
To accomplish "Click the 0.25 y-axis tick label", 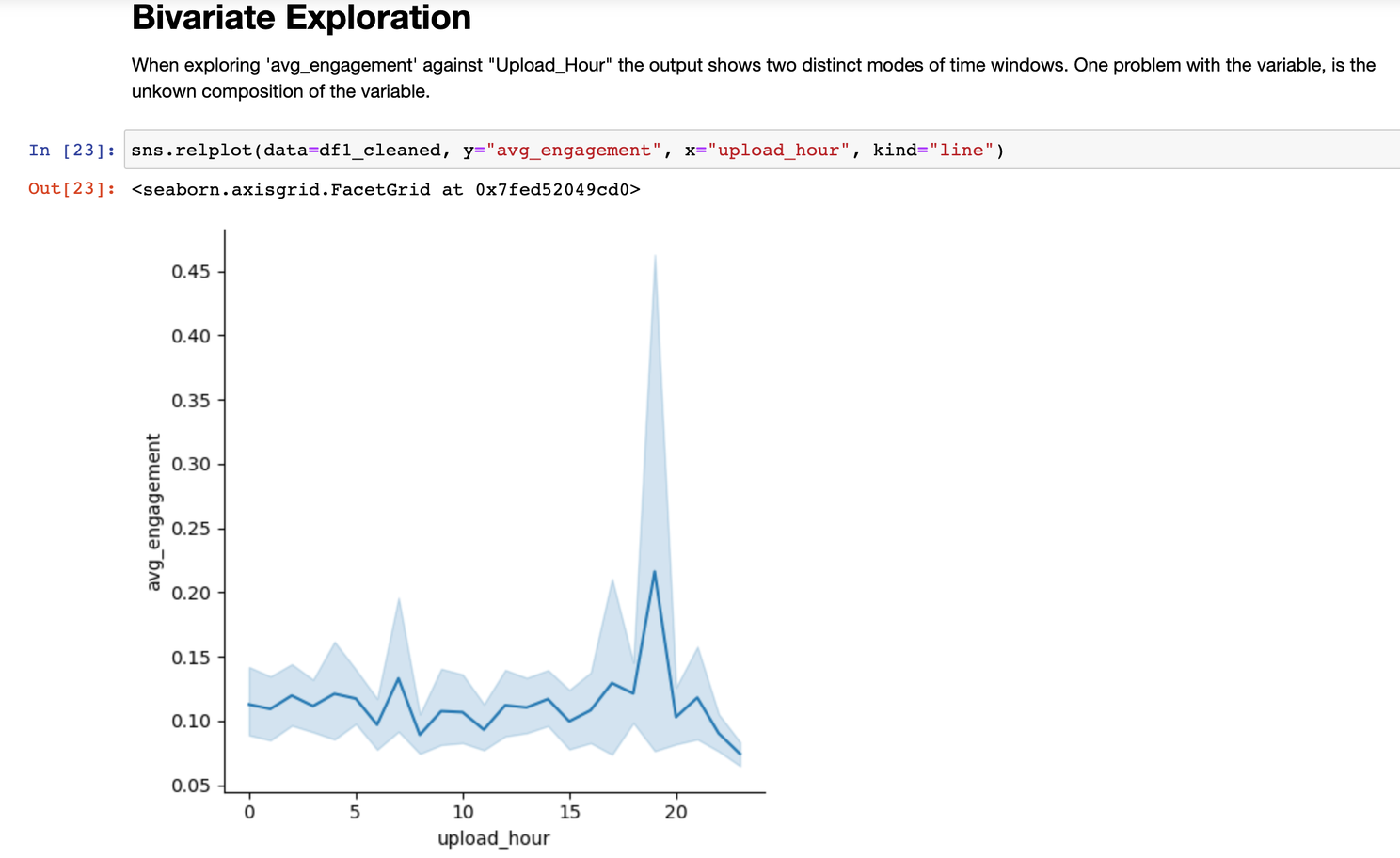I will [x=191, y=529].
